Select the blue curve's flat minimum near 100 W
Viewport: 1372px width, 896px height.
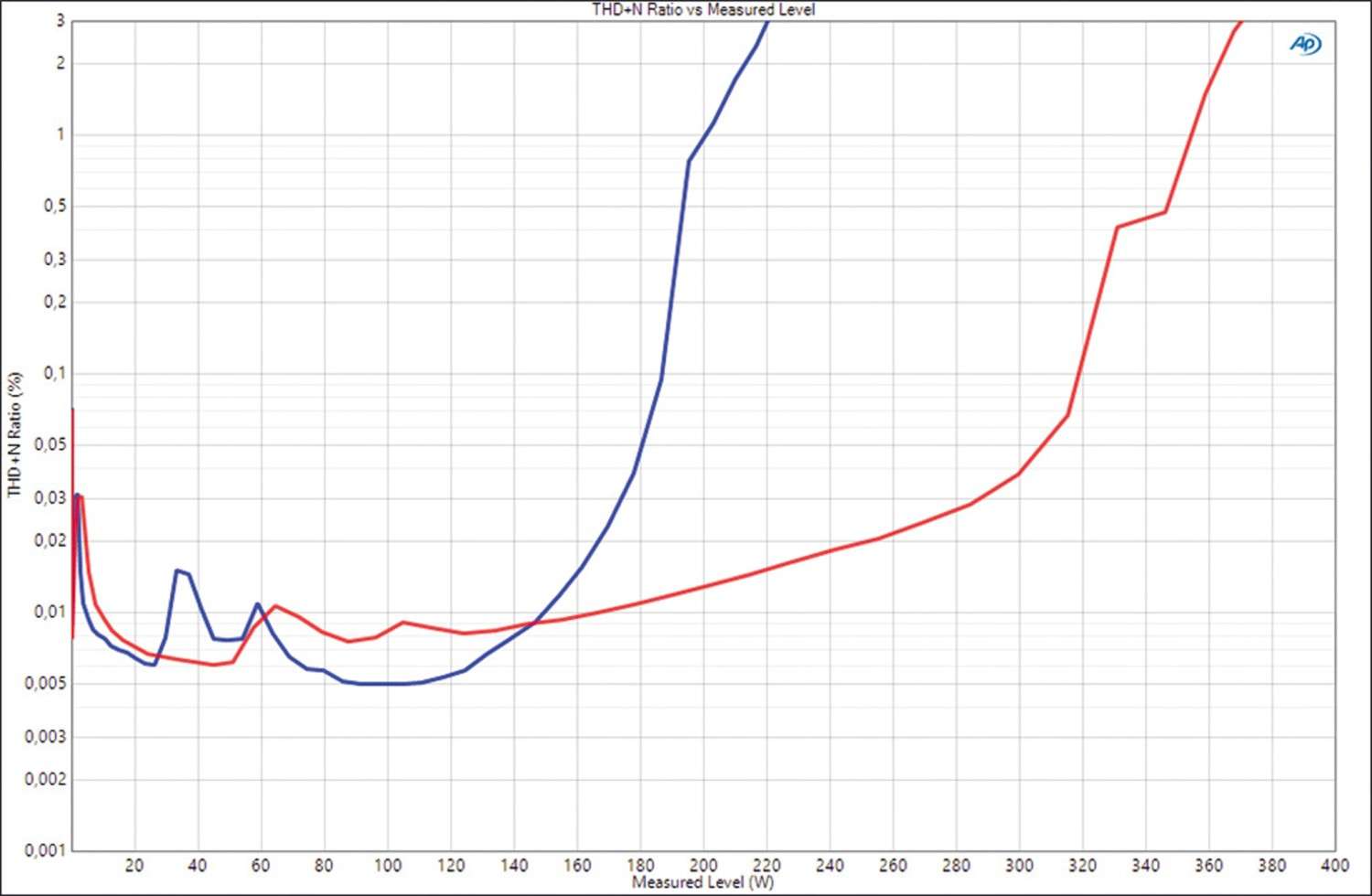[x=387, y=684]
